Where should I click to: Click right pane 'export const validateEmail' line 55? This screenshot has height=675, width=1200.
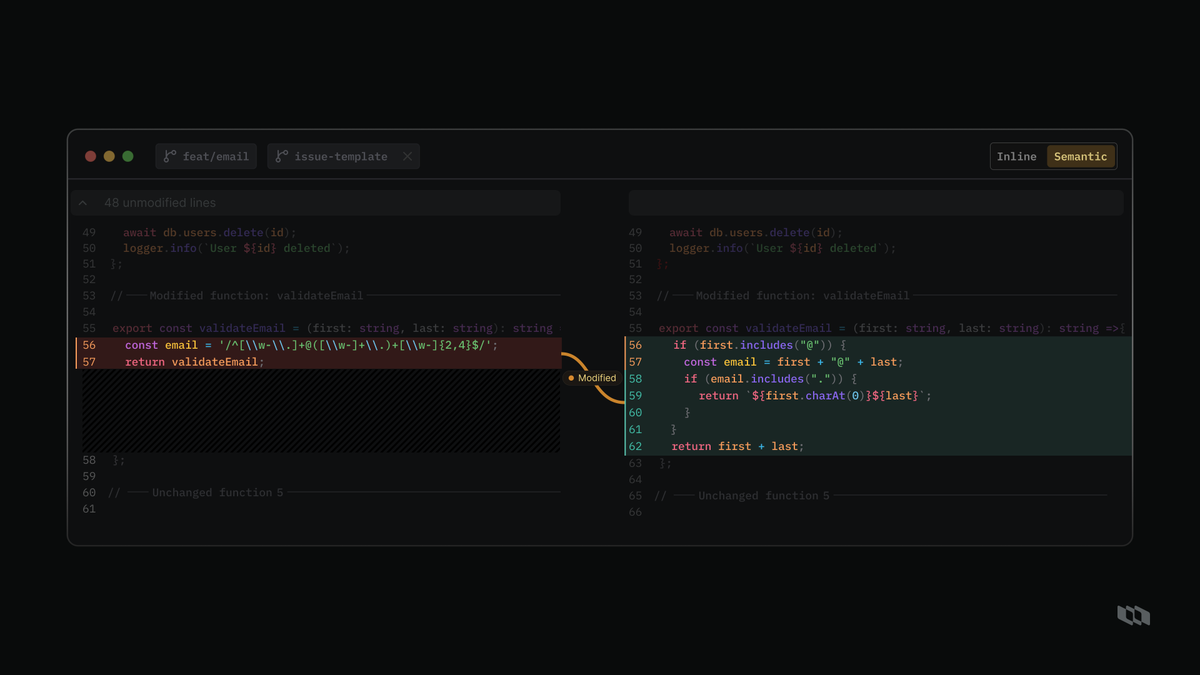[x=891, y=328]
